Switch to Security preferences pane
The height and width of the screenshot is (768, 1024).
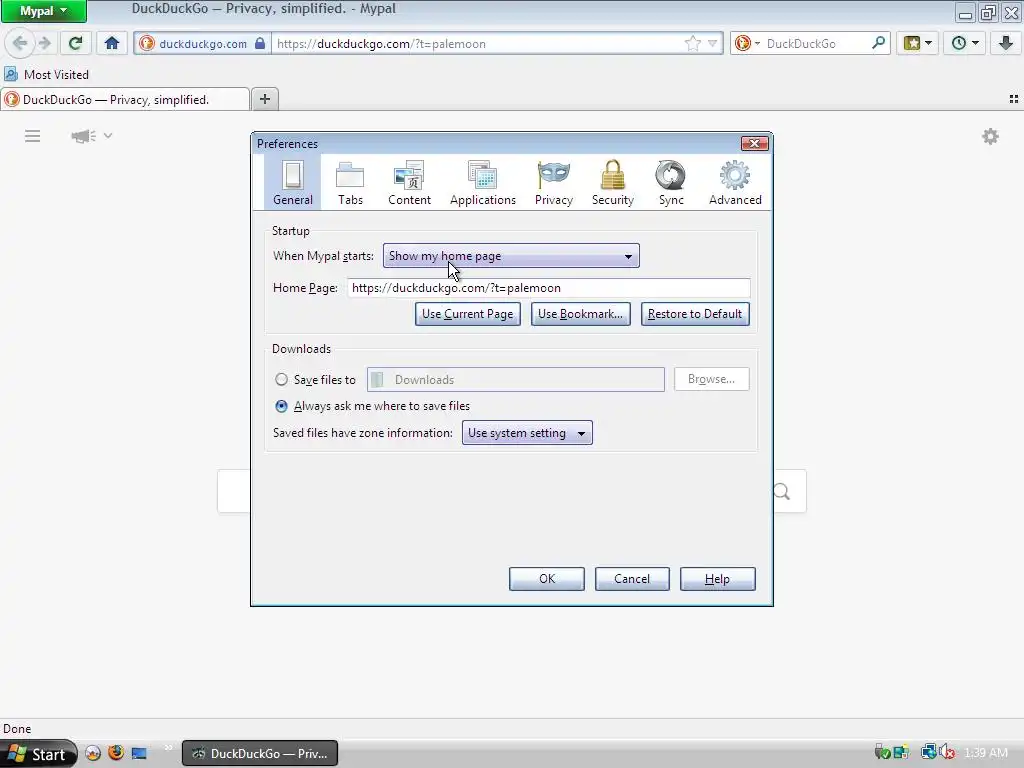coord(613,182)
